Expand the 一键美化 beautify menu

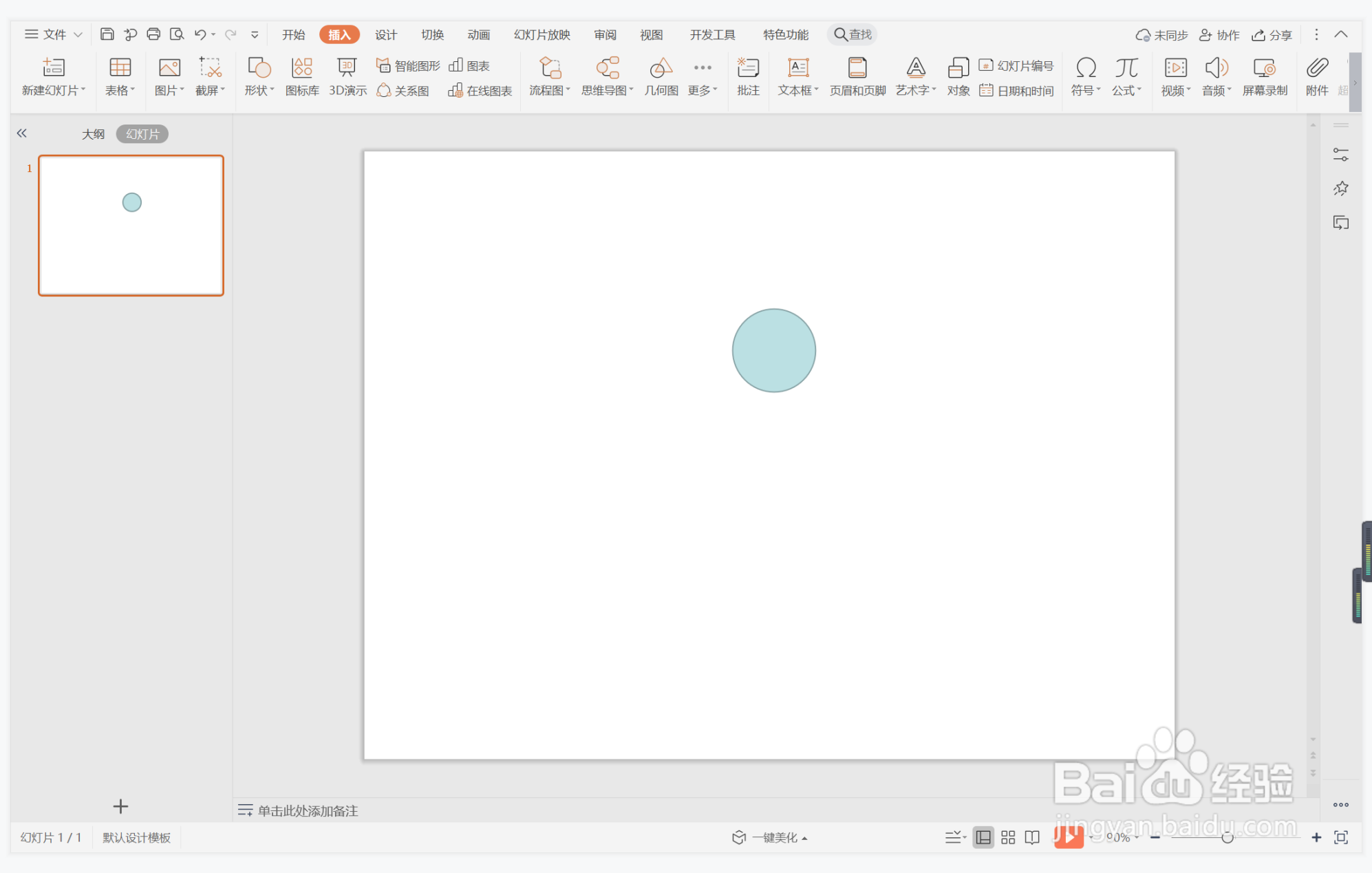coord(769,837)
